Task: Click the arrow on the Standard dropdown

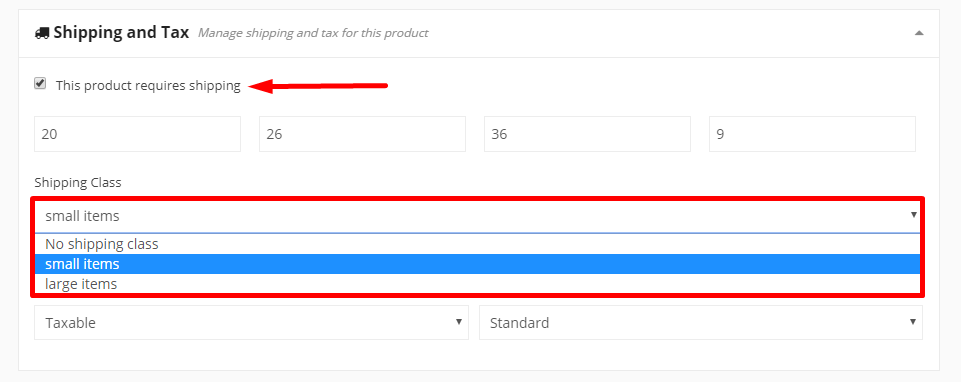Action: click(x=913, y=322)
